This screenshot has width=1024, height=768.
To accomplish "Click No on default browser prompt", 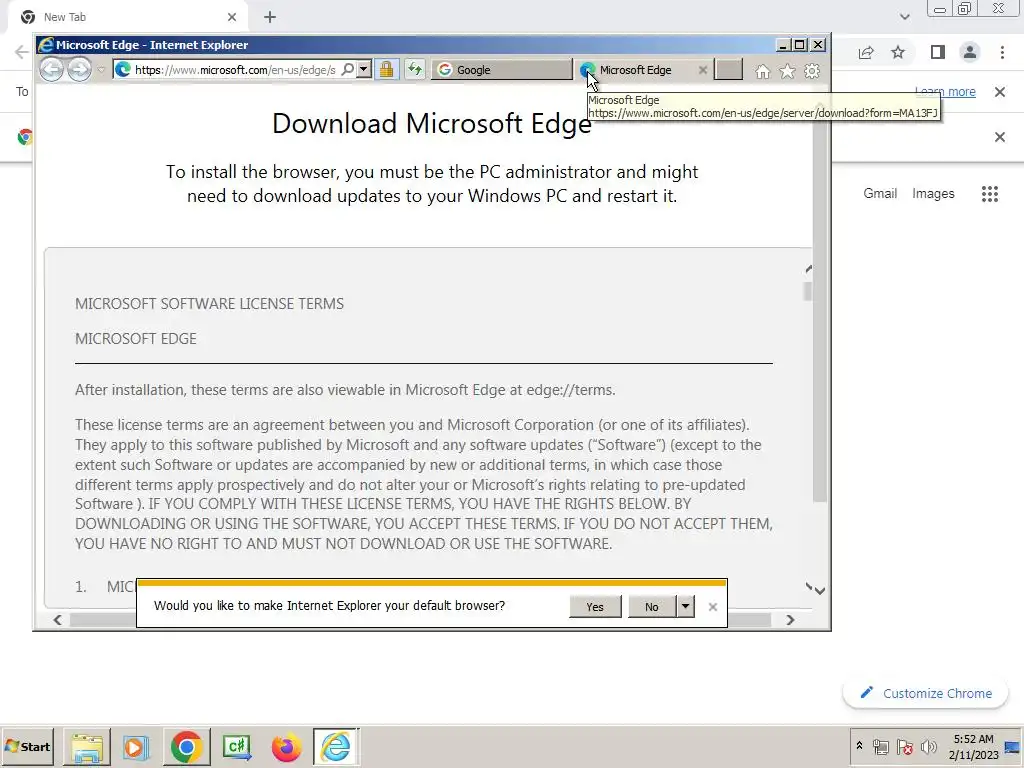I will [x=652, y=607].
